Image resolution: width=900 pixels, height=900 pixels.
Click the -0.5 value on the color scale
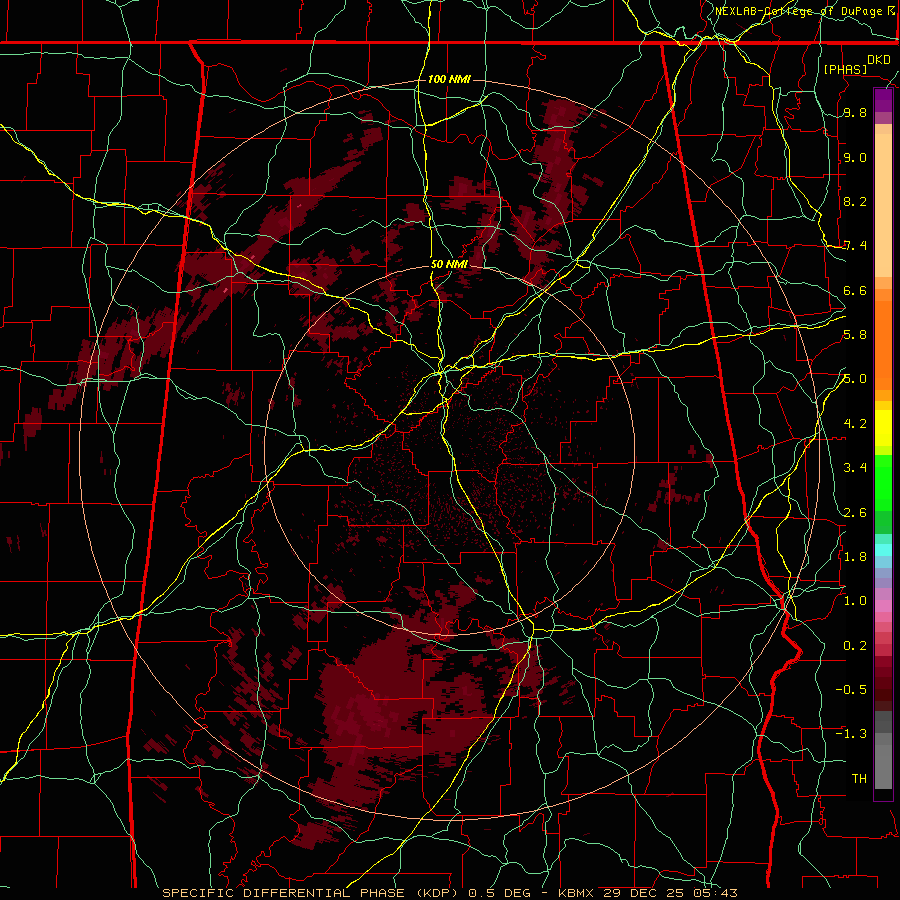click(851, 689)
